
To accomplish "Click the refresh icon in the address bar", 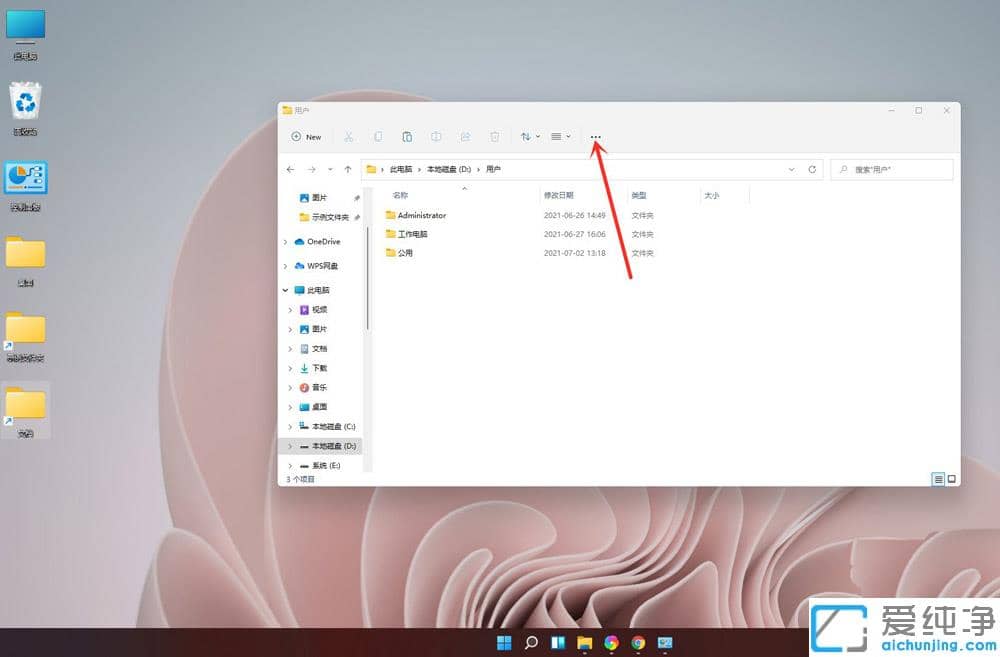I will click(x=810, y=169).
